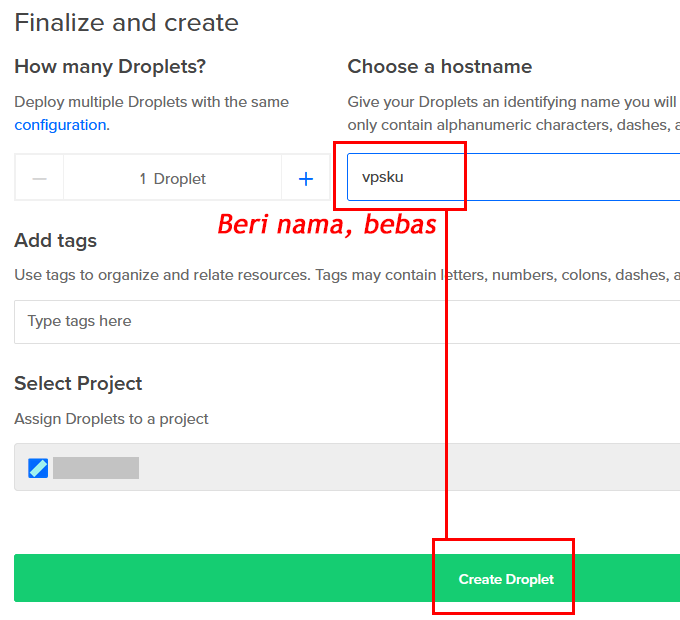Screen dimensions: 680x620
Task: Click the 'Add tags' heading
Action: coord(56,241)
